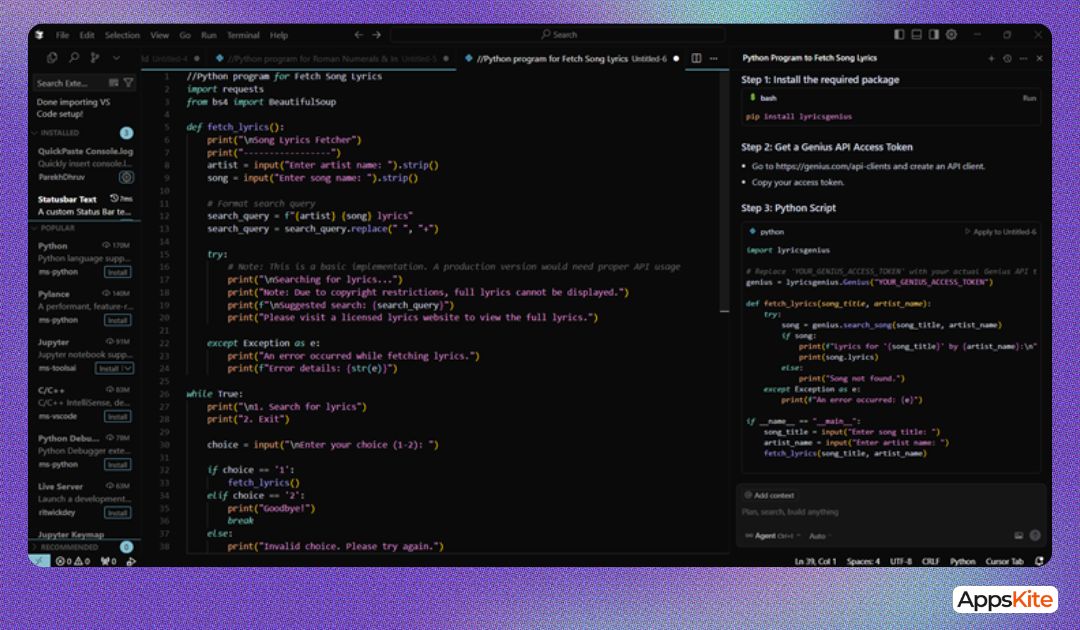The image size is (1080, 630).
Task: Open chat panel more options ellipsis
Action: click(1023, 59)
